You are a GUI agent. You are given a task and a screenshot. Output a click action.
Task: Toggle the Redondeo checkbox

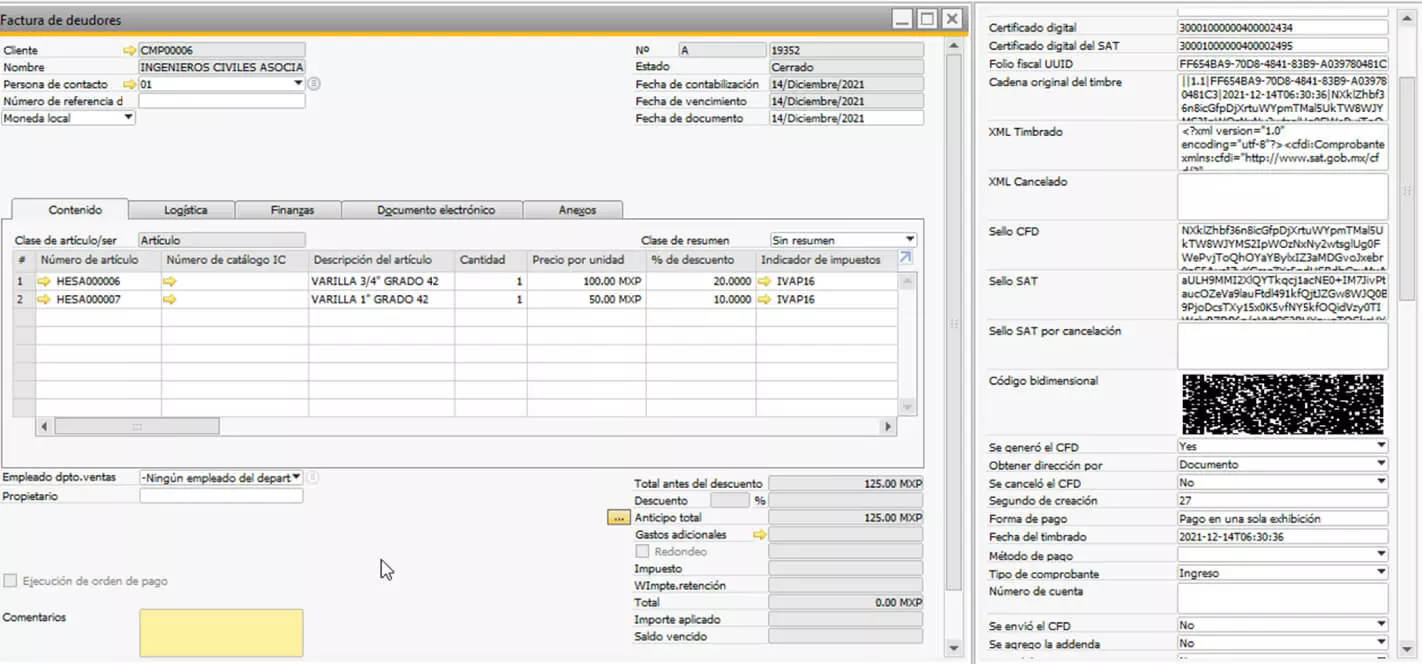click(x=642, y=552)
